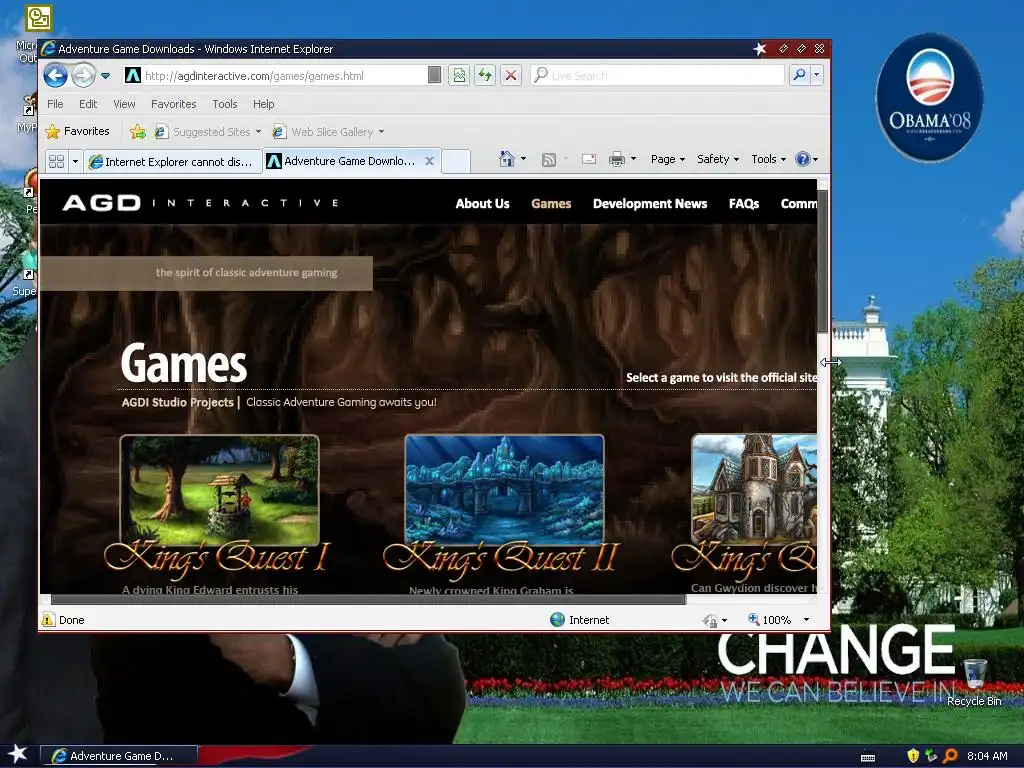Open the recent pages dropdown arrow
This screenshot has height=768, width=1024.
tap(106, 76)
